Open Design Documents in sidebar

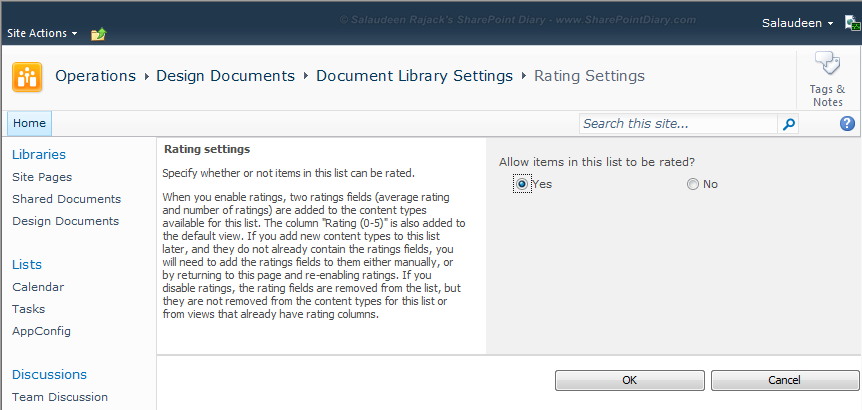(x=65, y=221)
